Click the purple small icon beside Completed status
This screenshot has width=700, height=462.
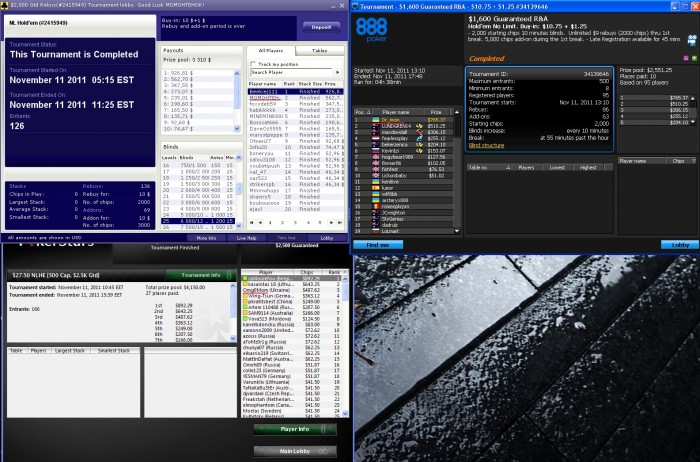(686, 58)
